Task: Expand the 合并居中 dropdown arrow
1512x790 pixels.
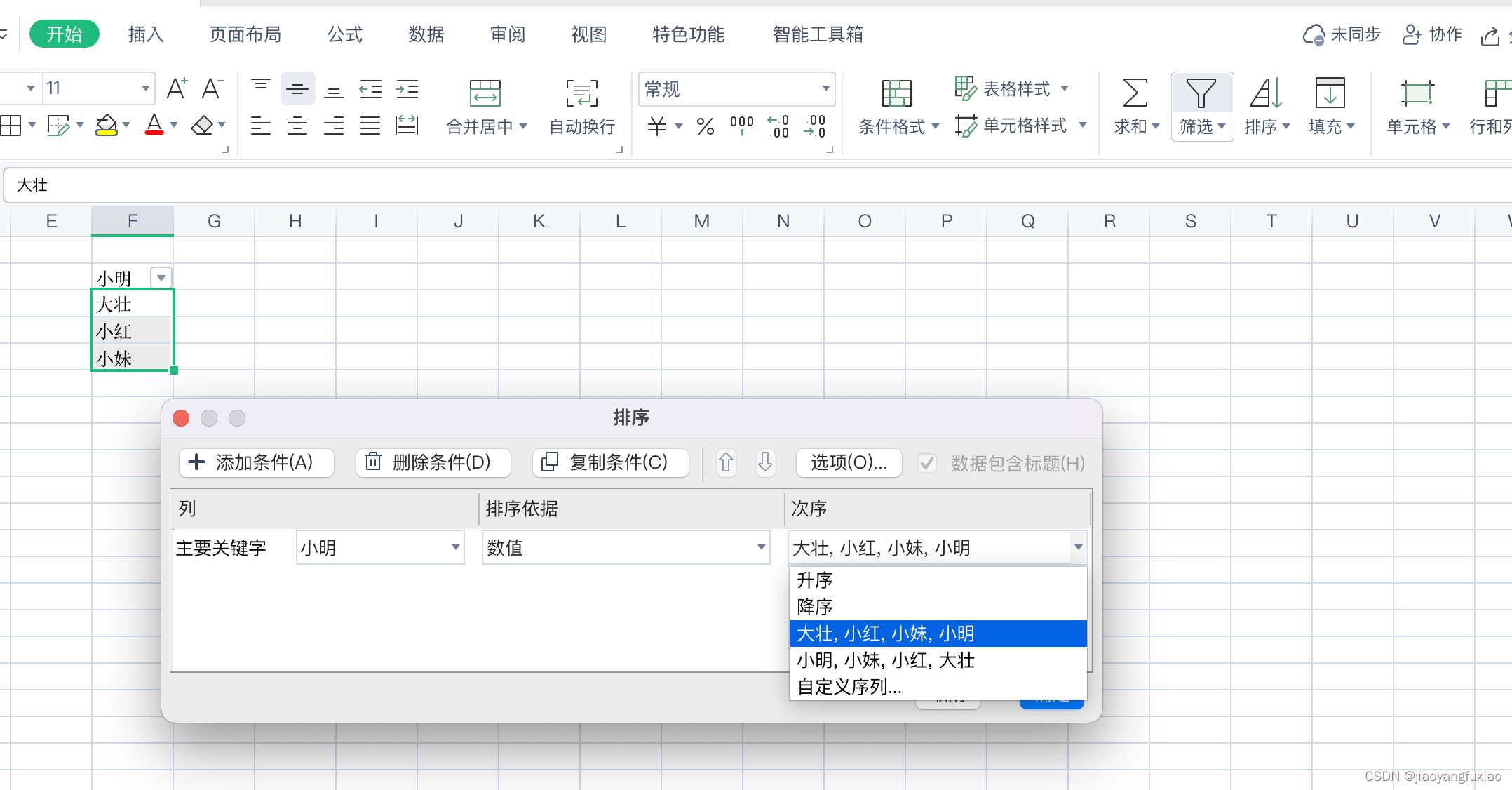Action: tap(523, 127)
